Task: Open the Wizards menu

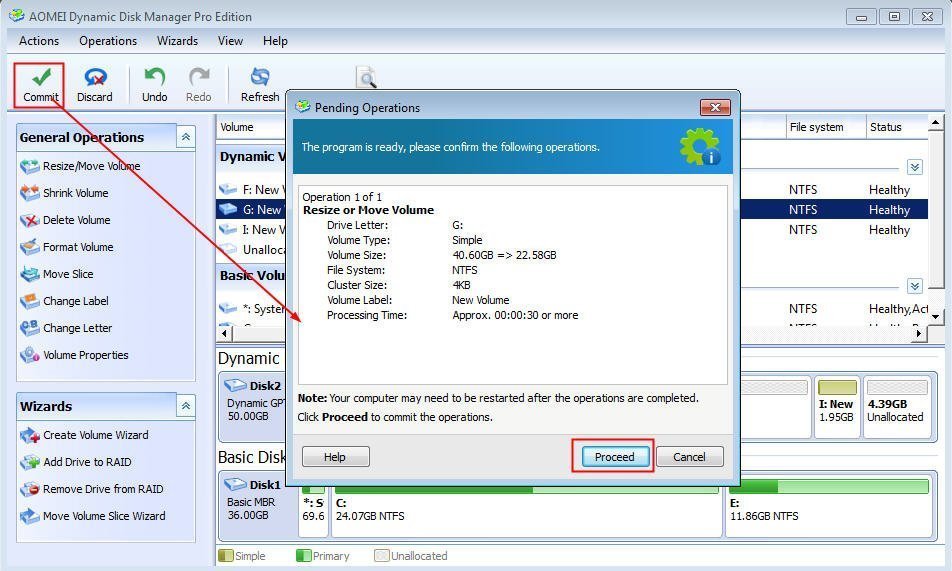Action: 177,41
